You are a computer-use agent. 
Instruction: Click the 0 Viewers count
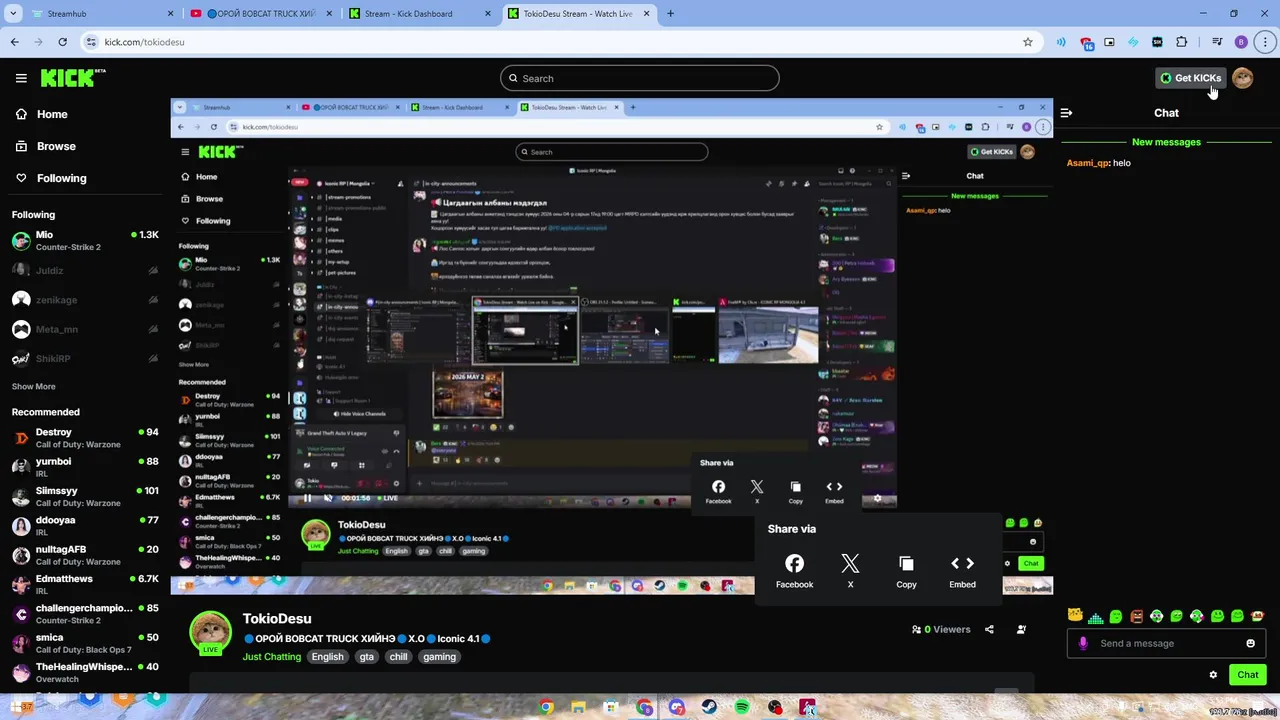coord(941,630)
